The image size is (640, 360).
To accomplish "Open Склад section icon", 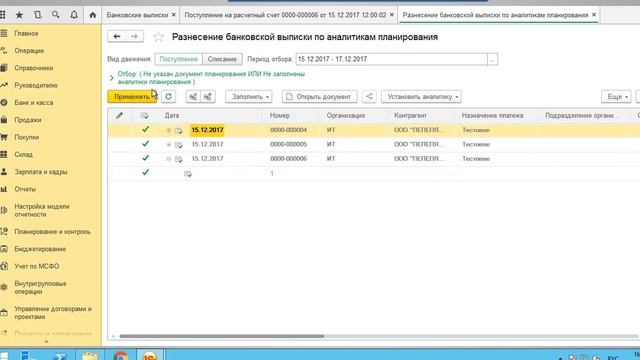I will (x=4, y=154).
